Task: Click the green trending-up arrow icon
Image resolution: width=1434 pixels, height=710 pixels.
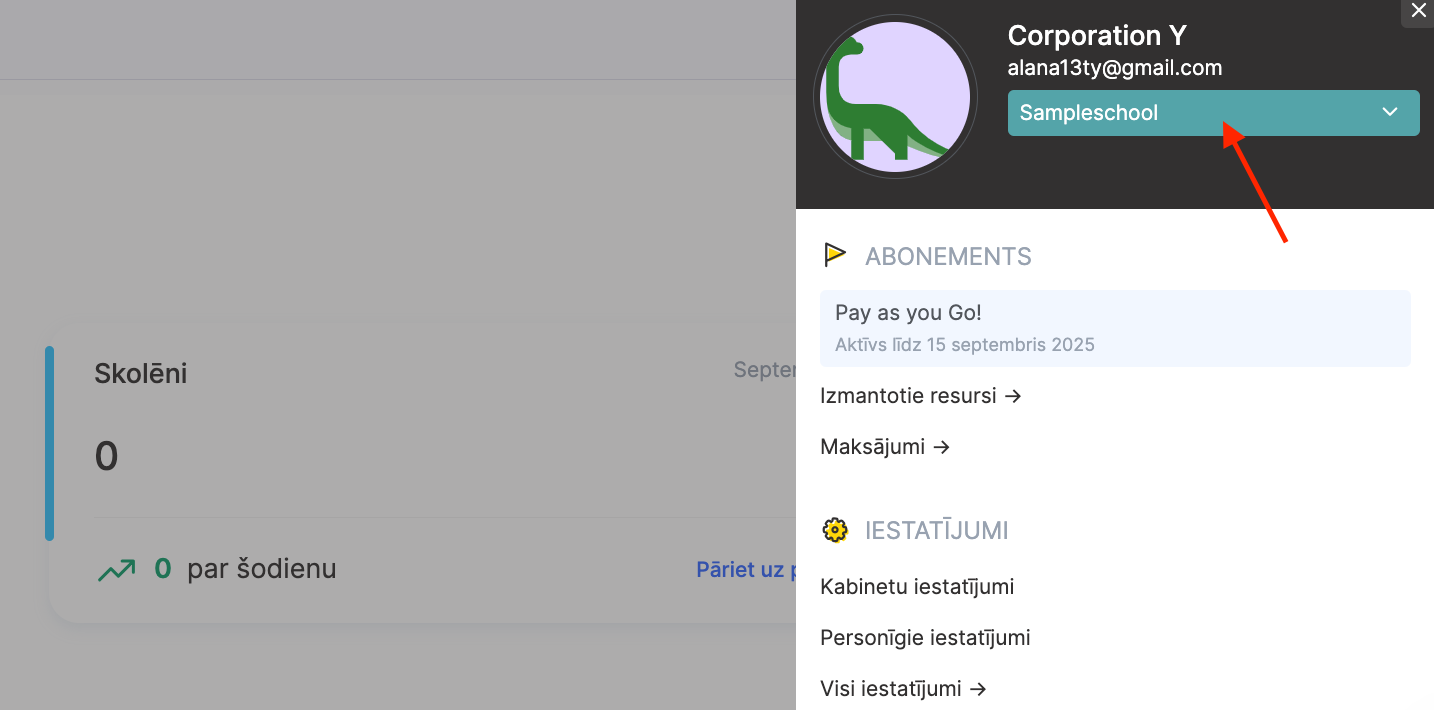Action: pos(116,570)
